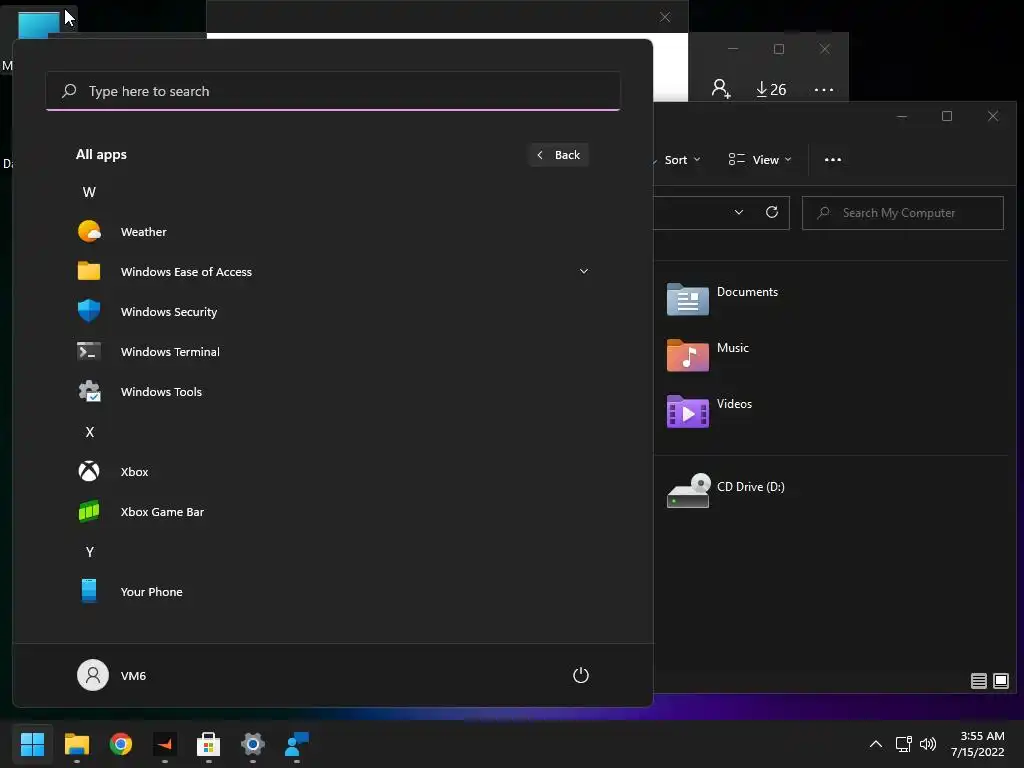Click the add-person icon in background window
Screen dimensions: 1024x768
[721, 89]
